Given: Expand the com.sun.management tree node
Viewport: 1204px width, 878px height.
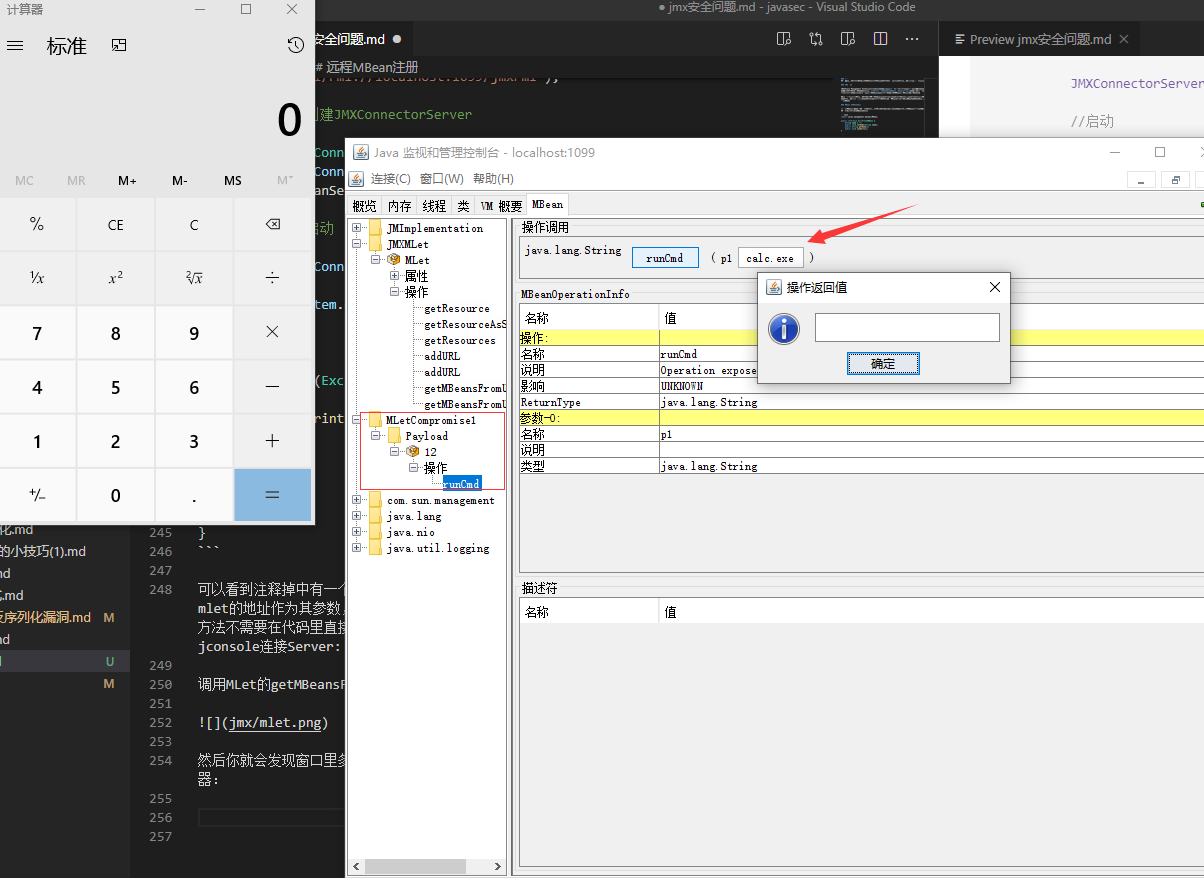Looking at the screenshot, I should 356,500.
